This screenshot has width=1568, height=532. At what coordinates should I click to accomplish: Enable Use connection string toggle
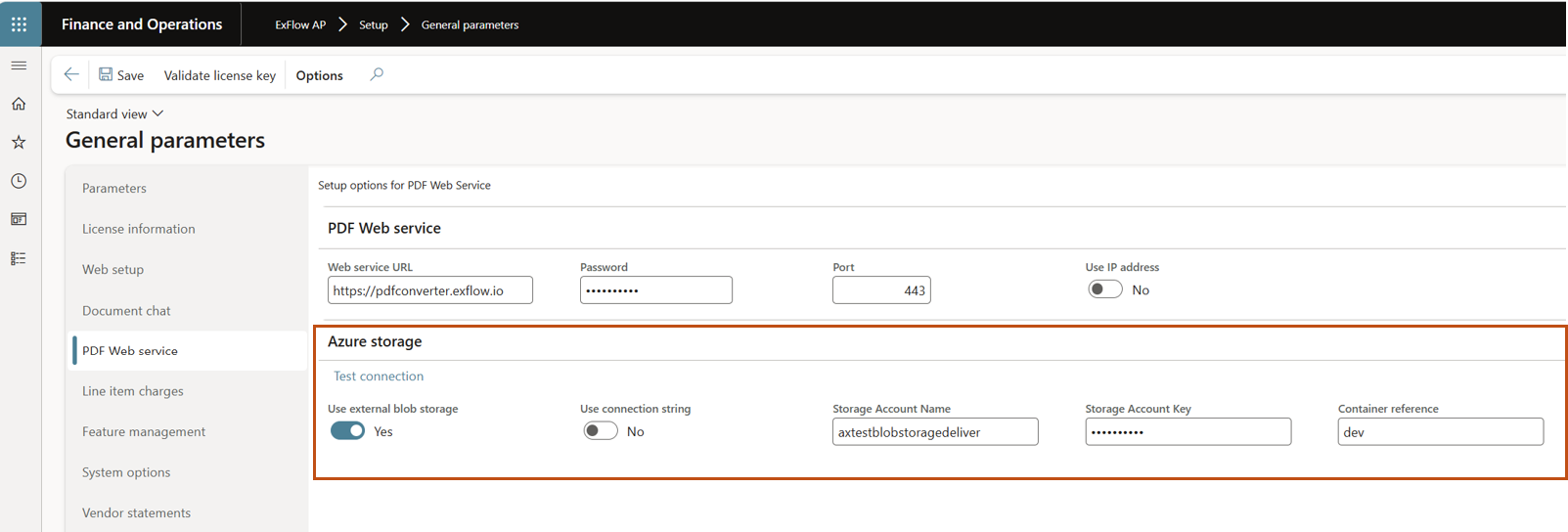pyautogui.click(x=600, y=431)
